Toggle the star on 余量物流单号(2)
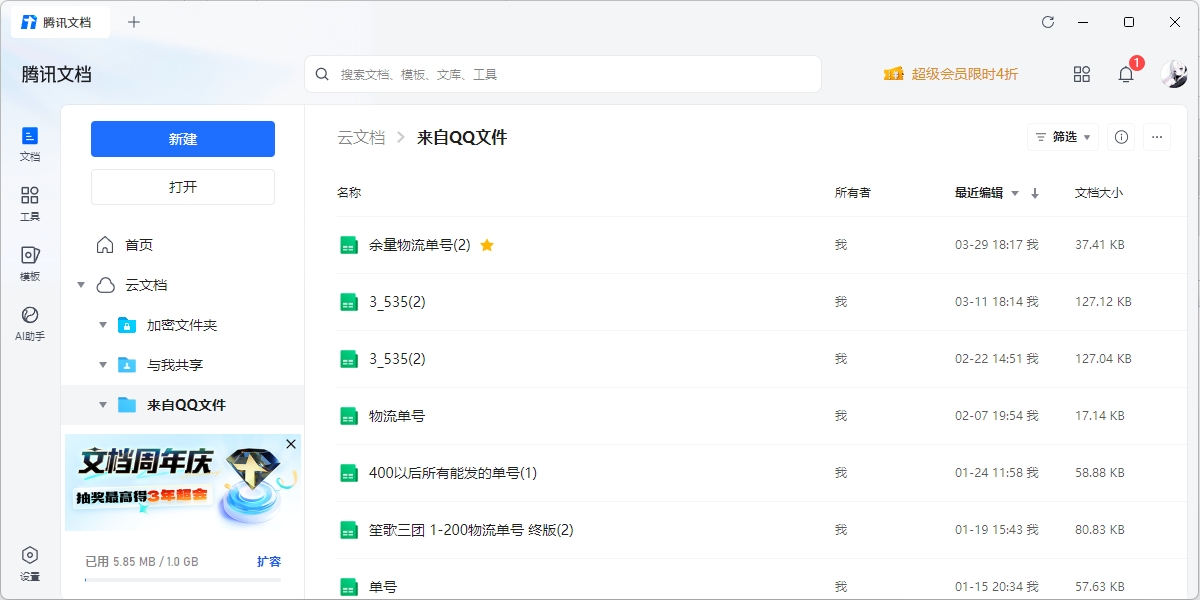This screenshot has width=1200, height=600. coord(487,245)
